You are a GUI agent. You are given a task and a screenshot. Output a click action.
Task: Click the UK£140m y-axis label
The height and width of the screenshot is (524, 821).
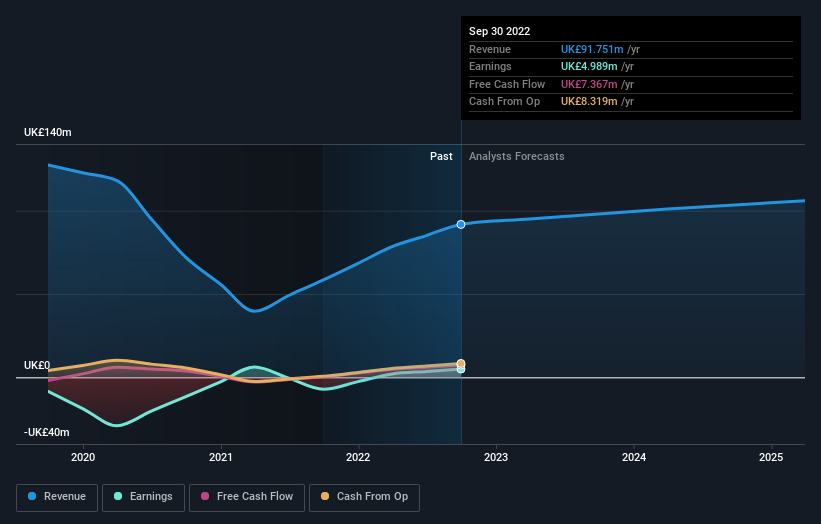point(48,132)
